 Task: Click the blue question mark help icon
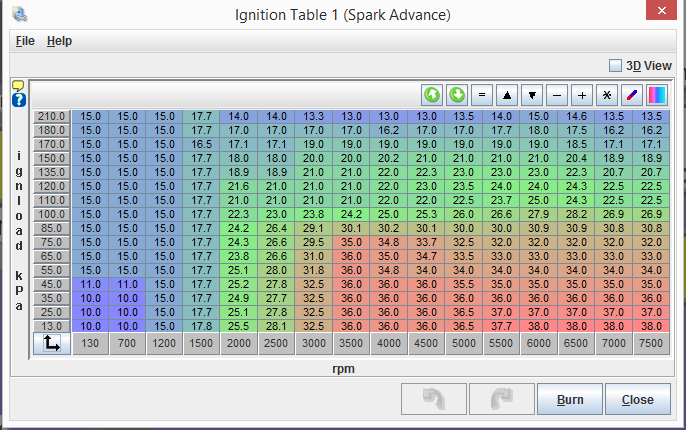(18, 100)
